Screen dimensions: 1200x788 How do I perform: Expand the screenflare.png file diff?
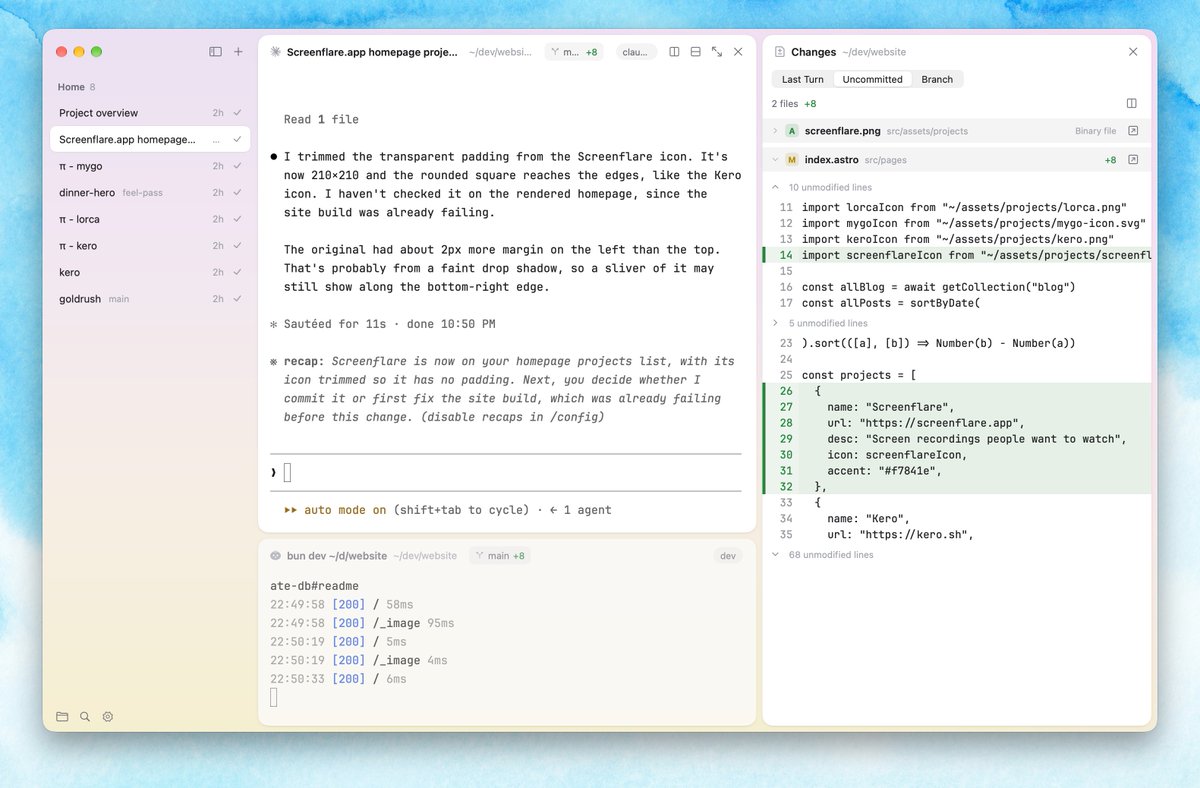click(775, 131)
